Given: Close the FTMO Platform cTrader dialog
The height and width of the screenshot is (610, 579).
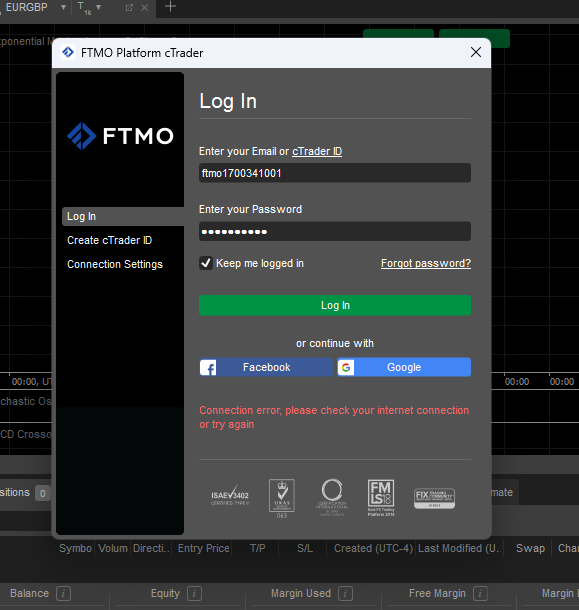Looking at the screenshot, I should [x=475, y=52].
